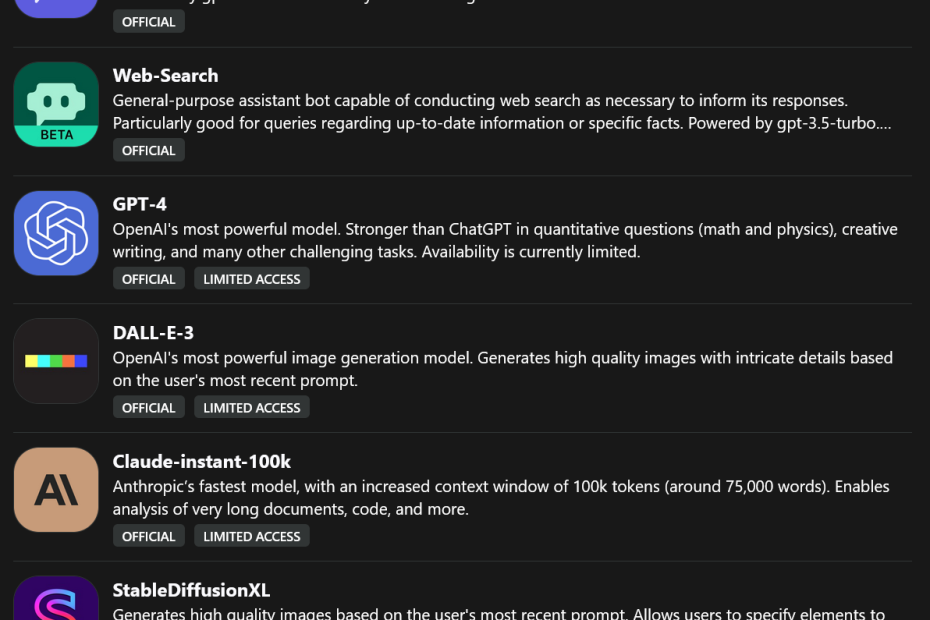Click the OFFICIAL badge under DALL-E-3

coord(148,407)
